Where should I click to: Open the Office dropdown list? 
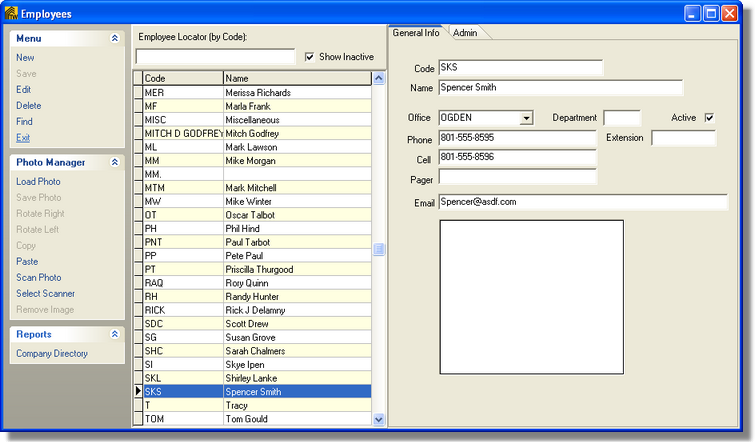coord(527,118)
